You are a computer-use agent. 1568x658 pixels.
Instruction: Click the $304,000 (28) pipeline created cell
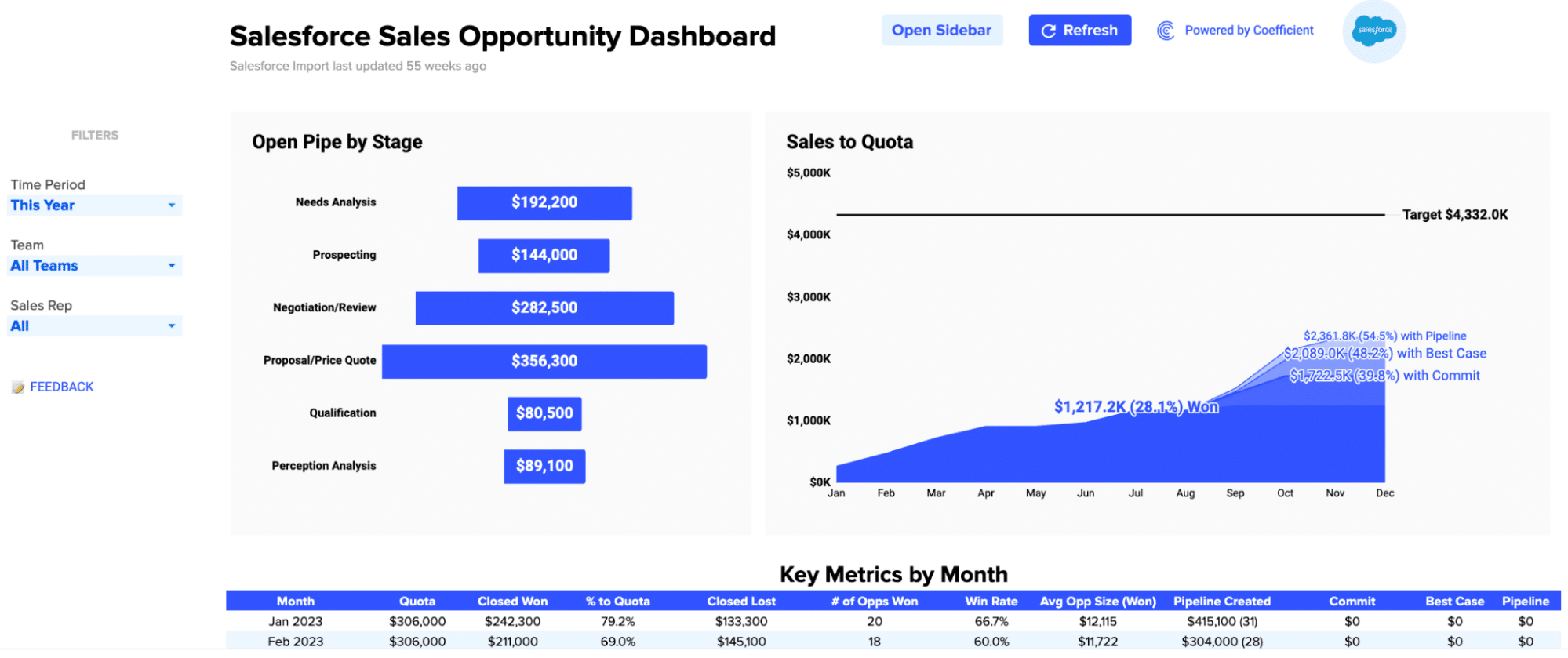1222,642
